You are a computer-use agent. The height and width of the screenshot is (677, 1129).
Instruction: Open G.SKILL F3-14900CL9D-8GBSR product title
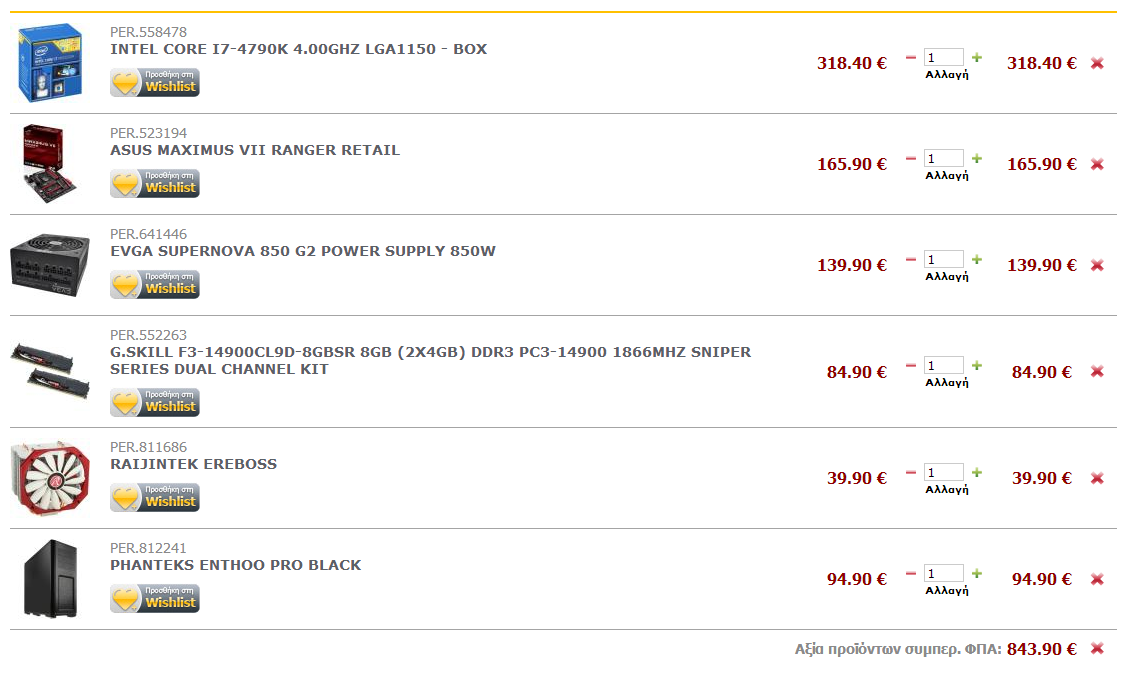click(430, 360)
